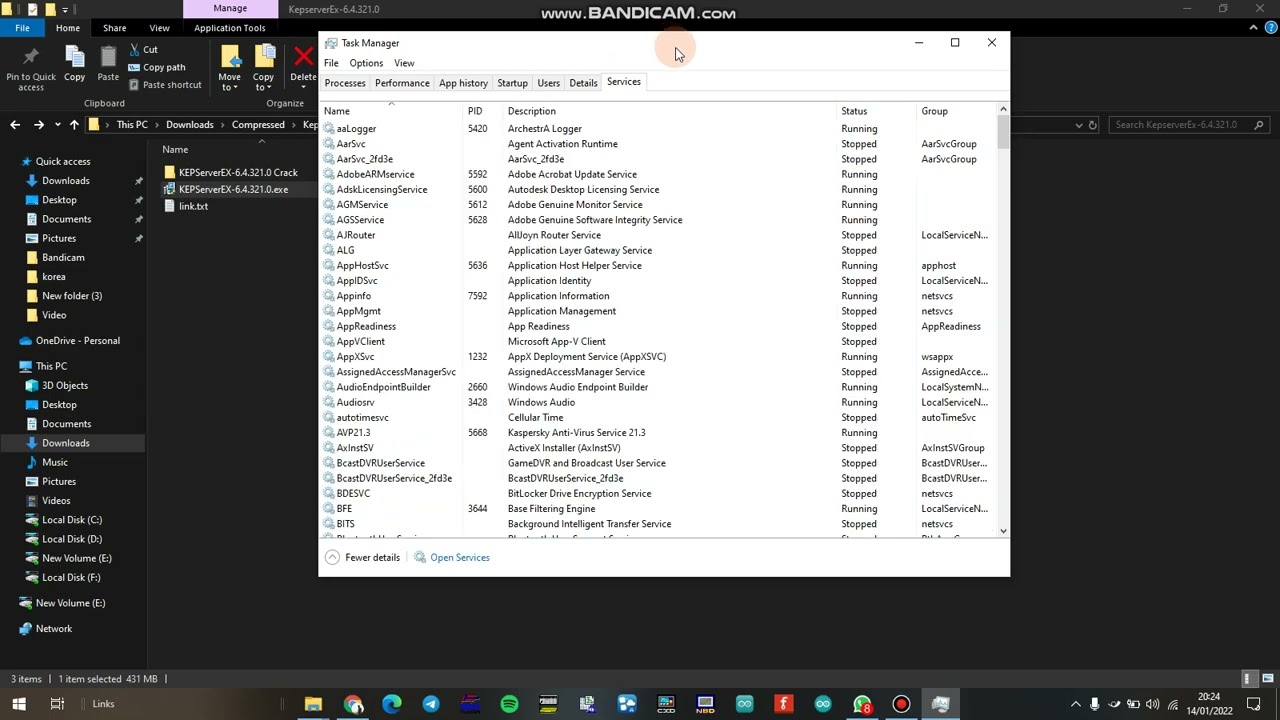The width and height of the screenshot is (1280, 720).
Task: Open Task Manager's Options menu
Action: (366, 63)
